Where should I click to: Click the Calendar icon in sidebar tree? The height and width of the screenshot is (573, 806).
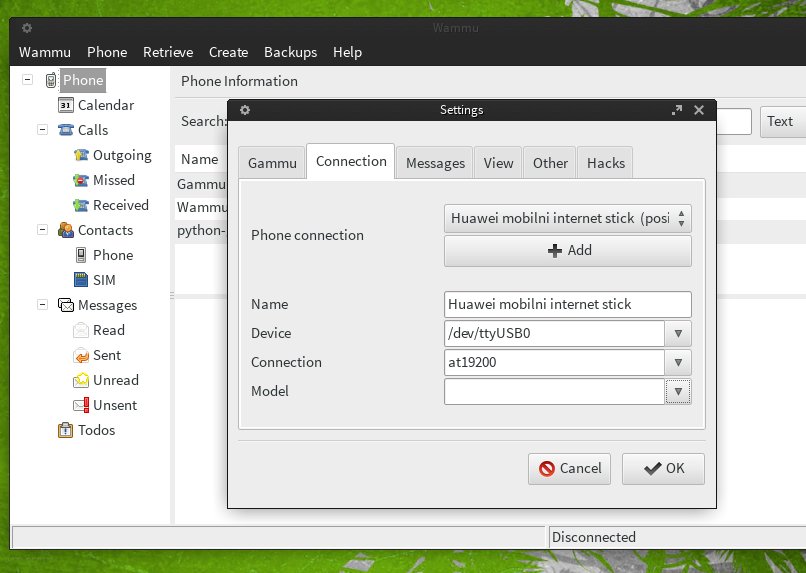click(66, 105)
